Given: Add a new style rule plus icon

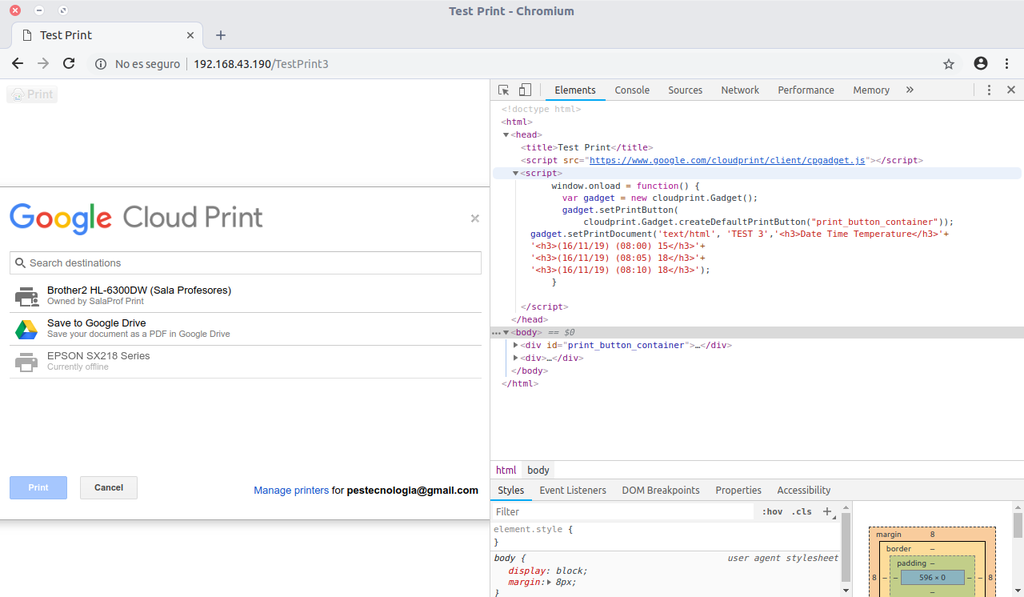Looking at the screenshot, I should [827, 511].
